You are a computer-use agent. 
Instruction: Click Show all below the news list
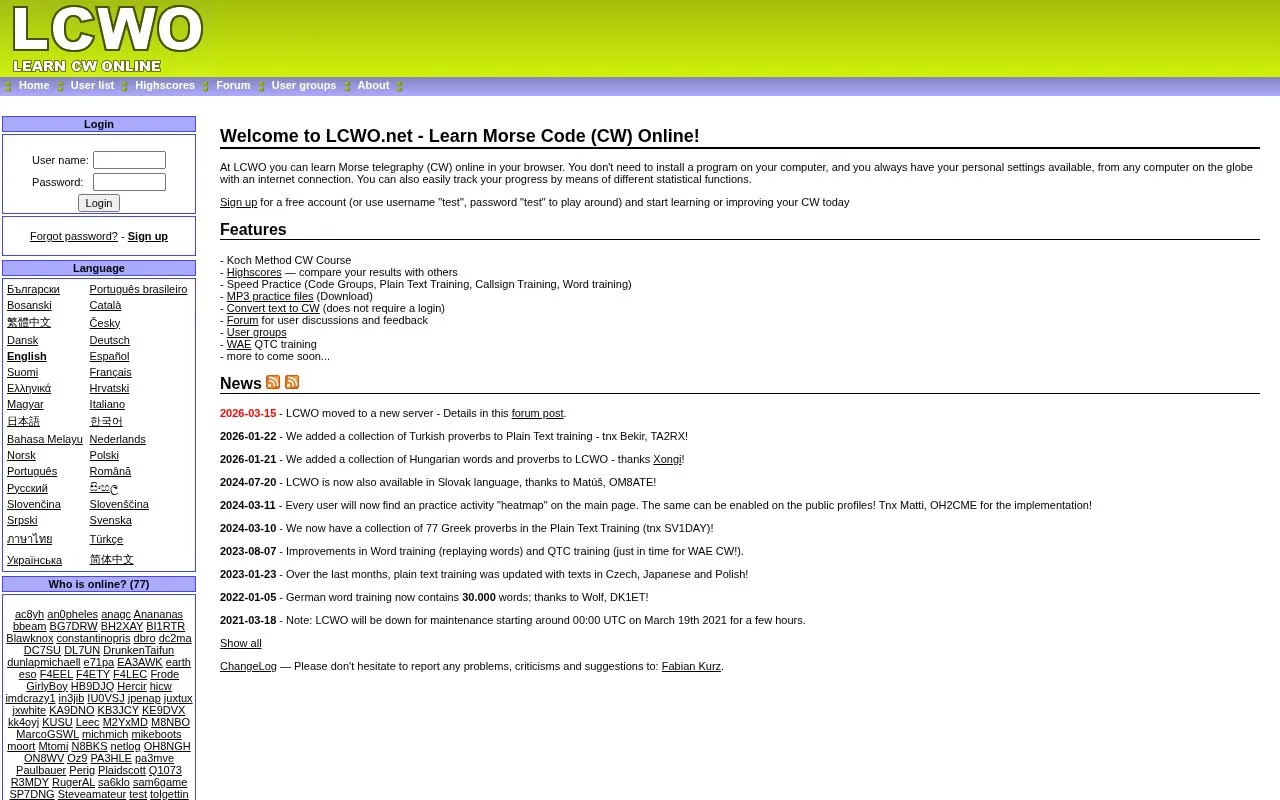[241, 643]
